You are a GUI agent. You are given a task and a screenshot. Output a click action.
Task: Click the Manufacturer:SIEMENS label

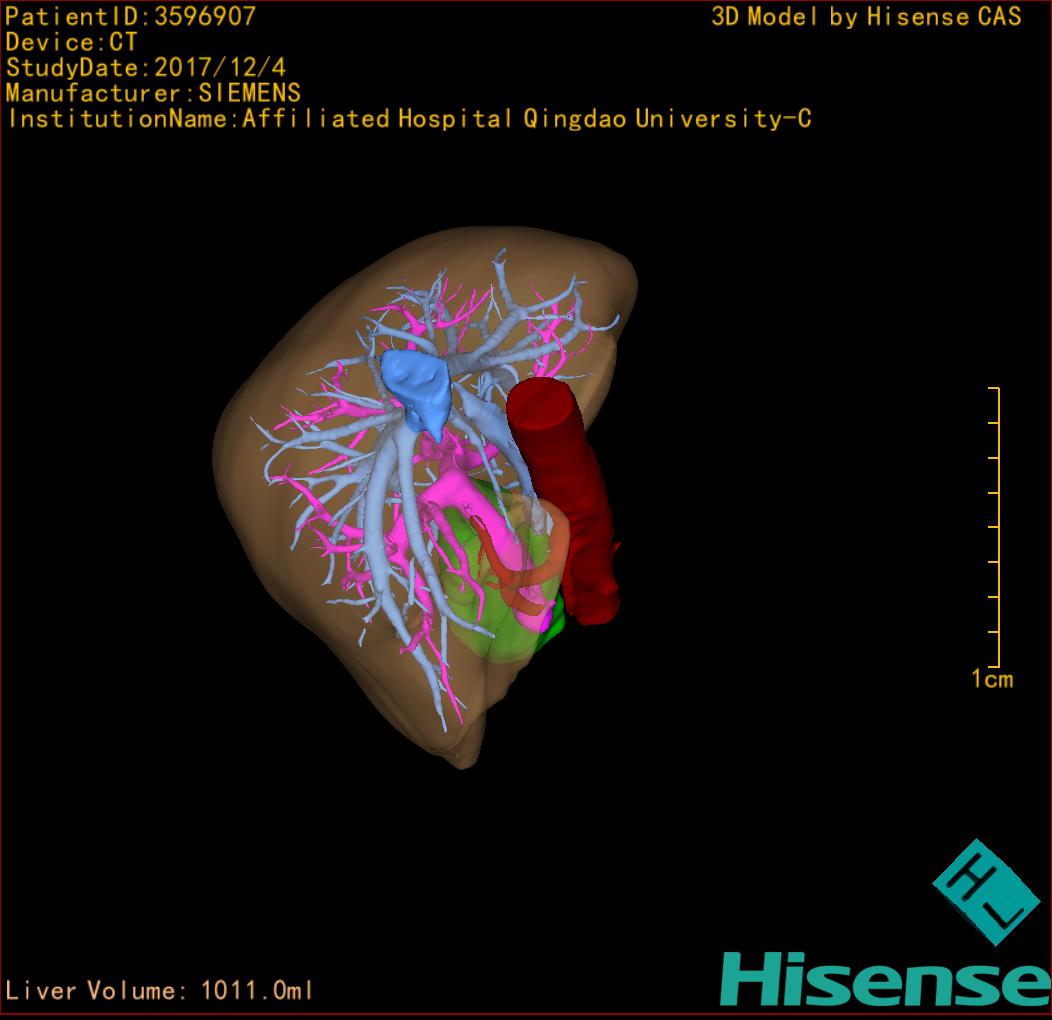coord(153,93)
